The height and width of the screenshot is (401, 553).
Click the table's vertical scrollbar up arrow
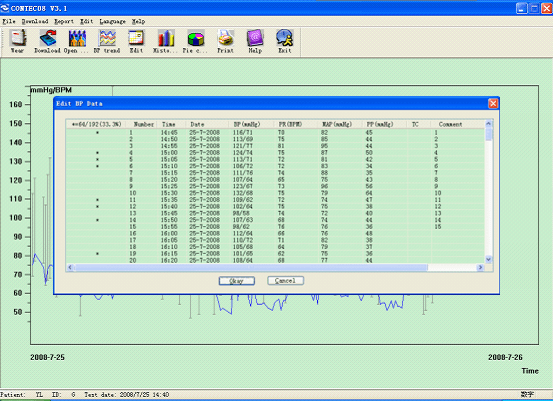[488, 123]
